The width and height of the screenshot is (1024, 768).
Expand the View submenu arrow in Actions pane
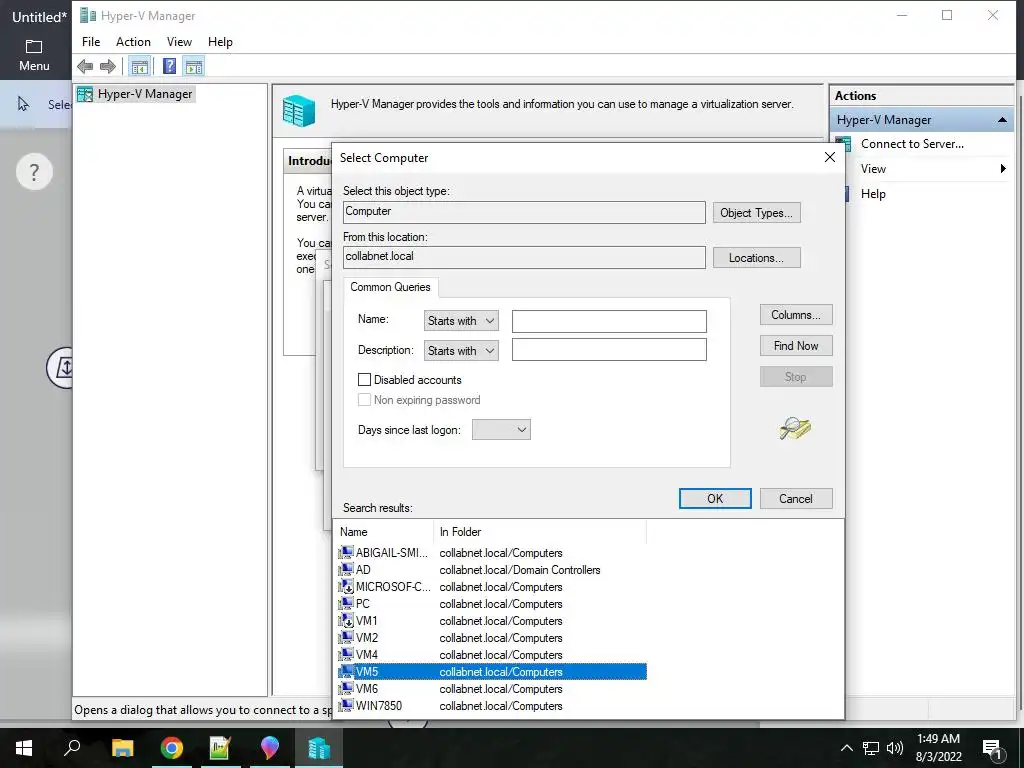(x=1003, y=169)
